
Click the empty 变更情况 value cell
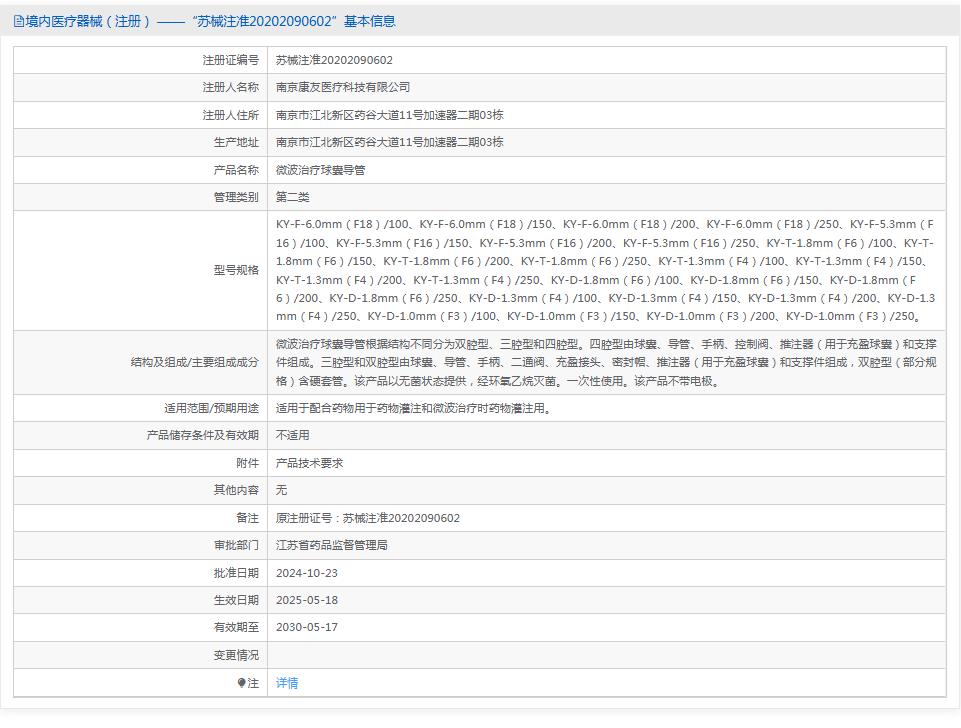[500, 656]
